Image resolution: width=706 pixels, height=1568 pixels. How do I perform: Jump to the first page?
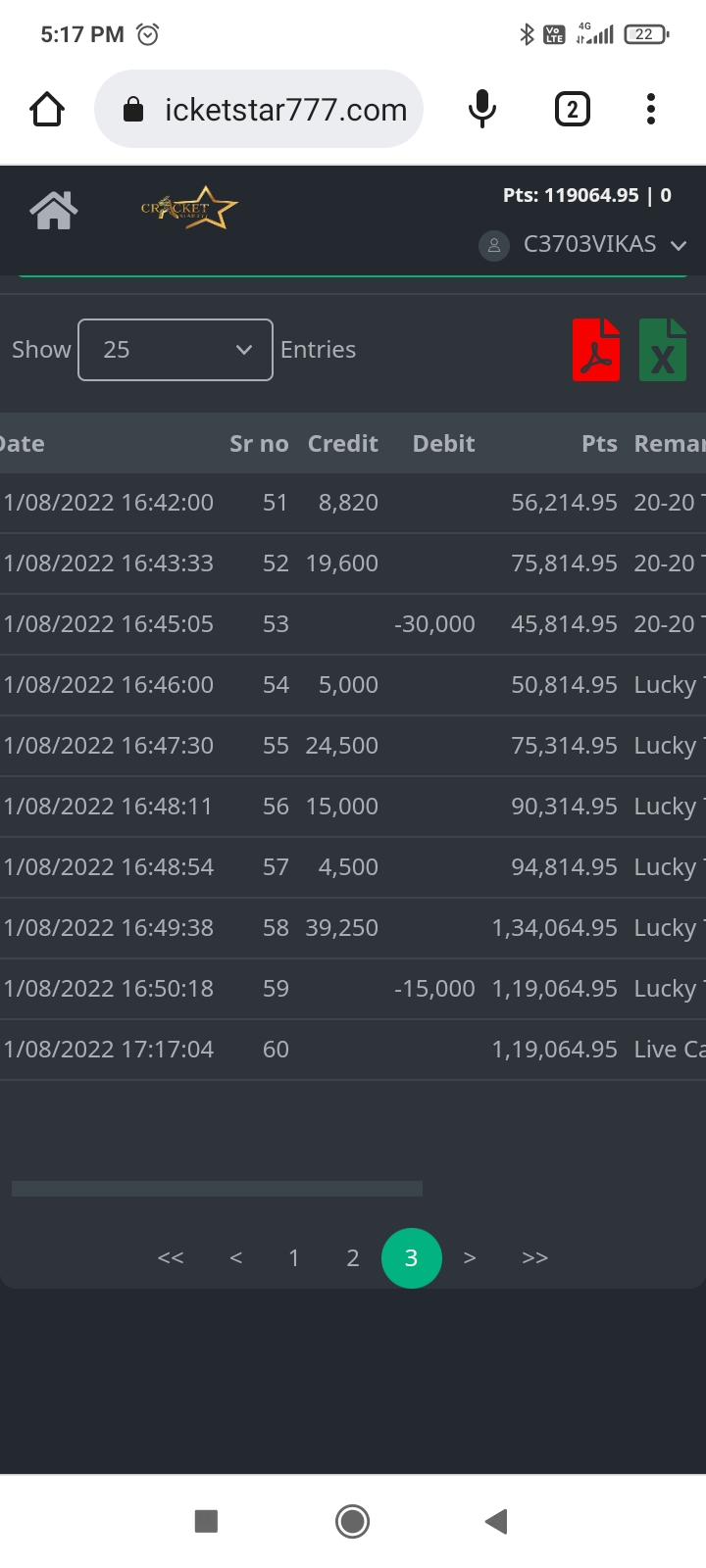coord(171,1258)
